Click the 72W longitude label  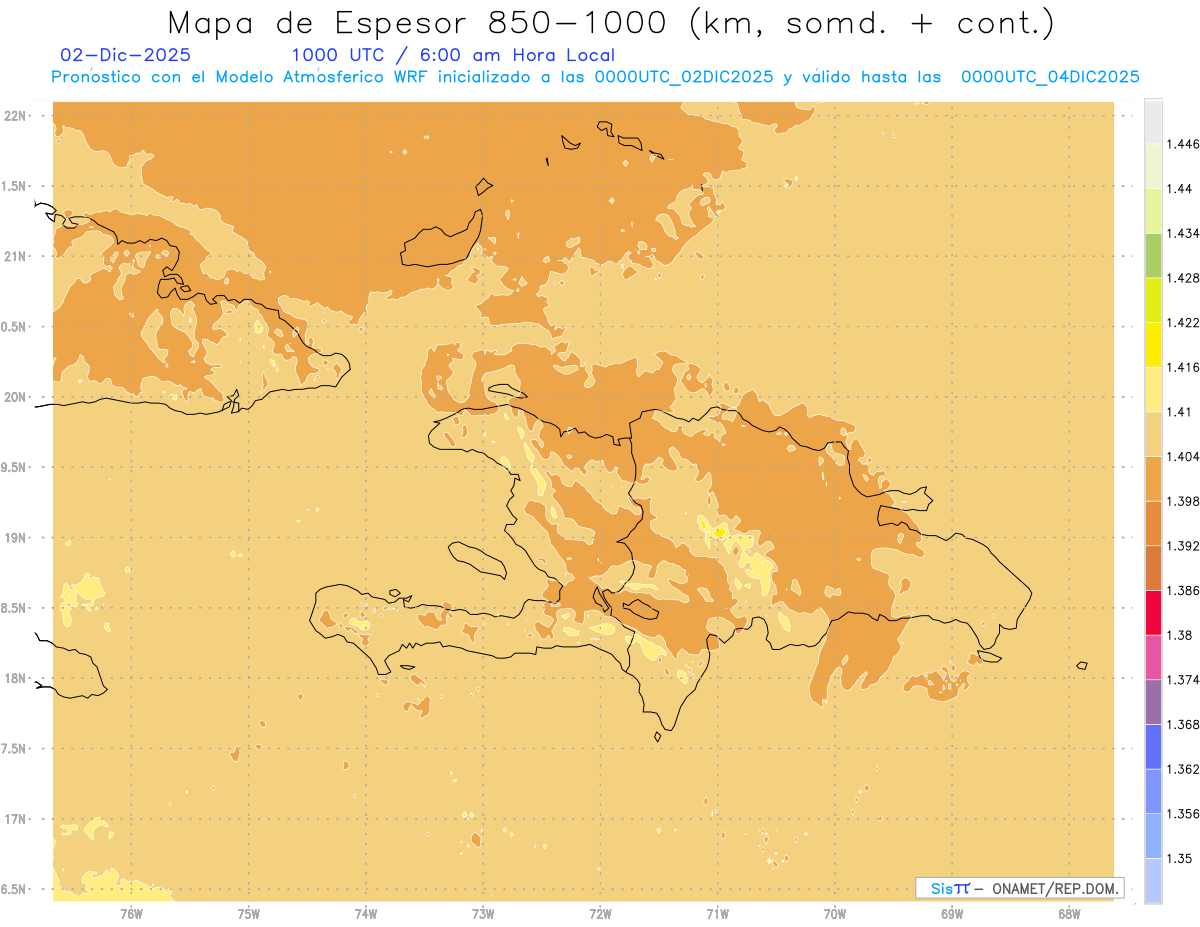click(600, 914)
